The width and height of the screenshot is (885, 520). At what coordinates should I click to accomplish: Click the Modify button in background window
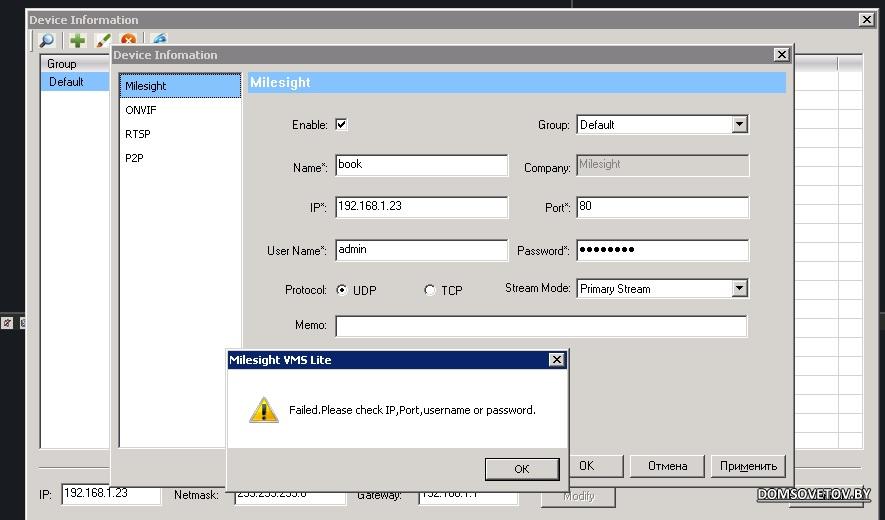[x=579, y=496]
